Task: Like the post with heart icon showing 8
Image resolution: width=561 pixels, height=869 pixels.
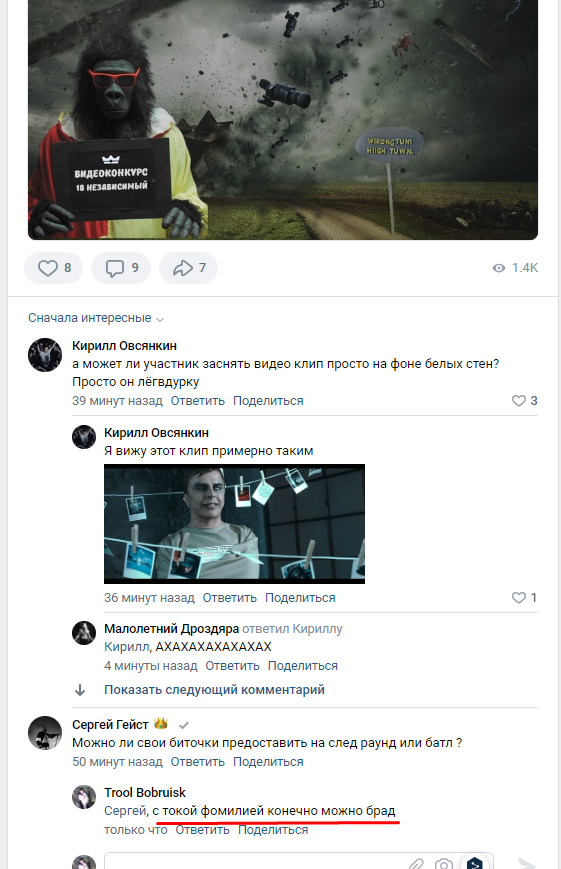Action: tap(54, 268)
